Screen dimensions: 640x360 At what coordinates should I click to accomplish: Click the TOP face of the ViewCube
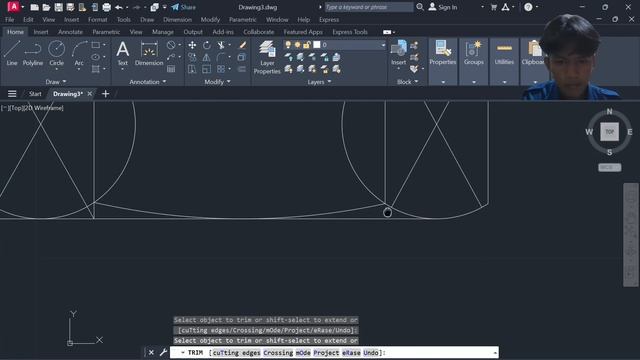coord(609,132)
